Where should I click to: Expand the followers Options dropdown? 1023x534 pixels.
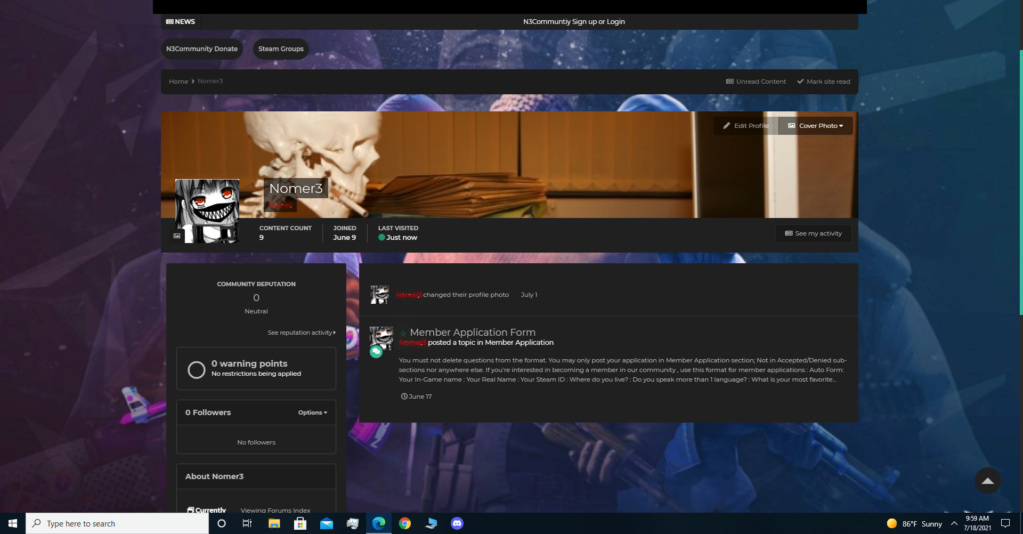(313, 413)
